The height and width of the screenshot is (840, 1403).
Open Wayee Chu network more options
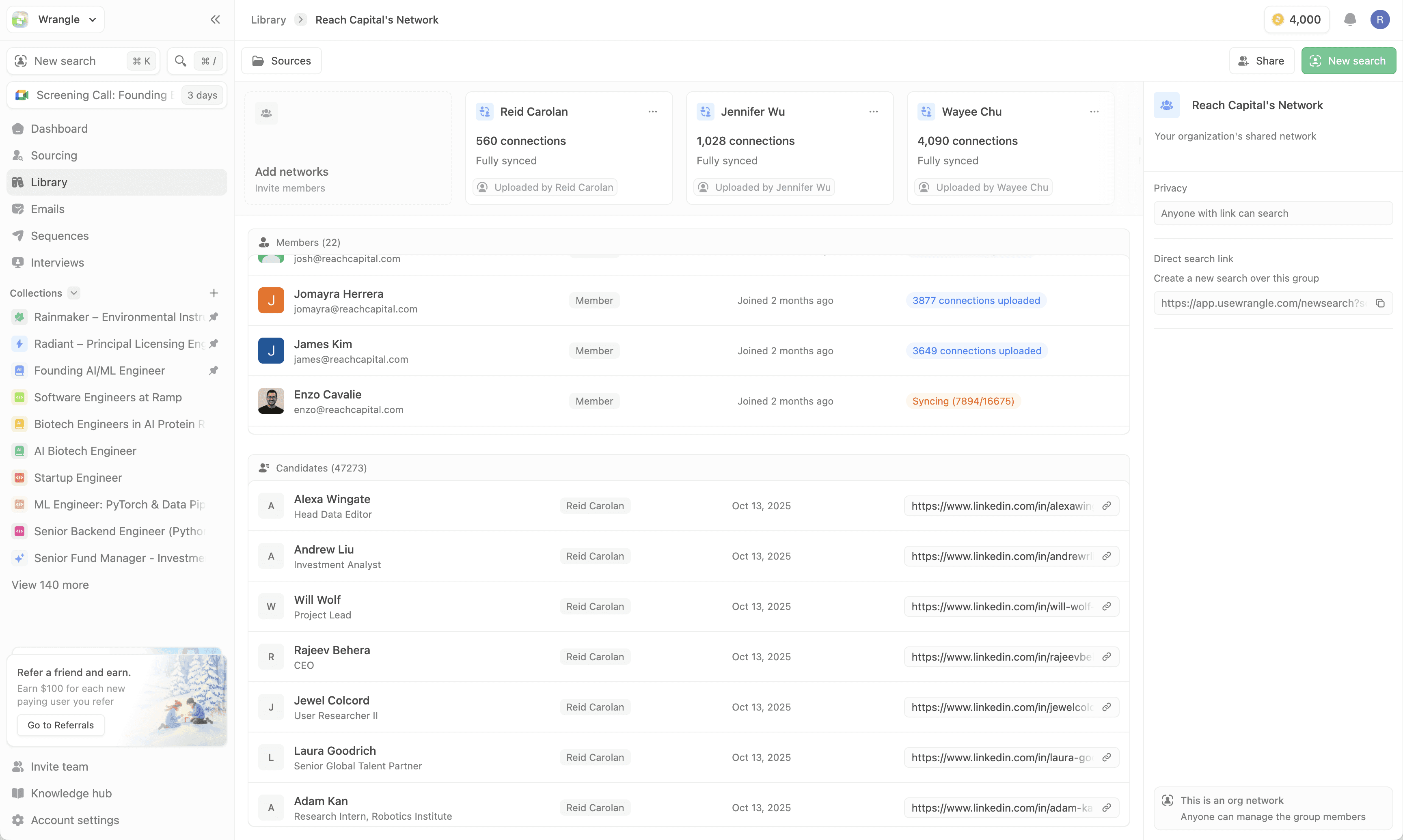click(1094, 112)
